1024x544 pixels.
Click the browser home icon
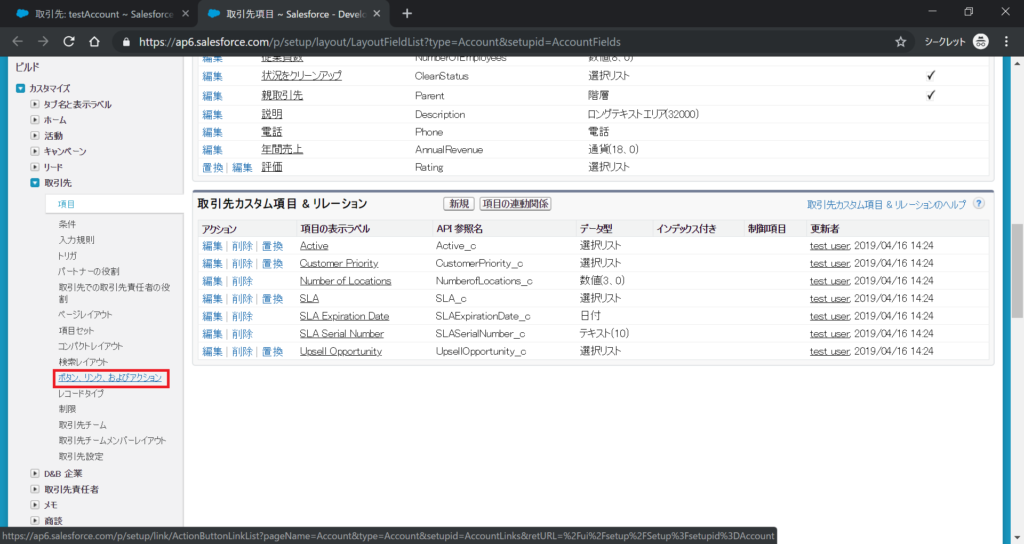coord(94,42)
